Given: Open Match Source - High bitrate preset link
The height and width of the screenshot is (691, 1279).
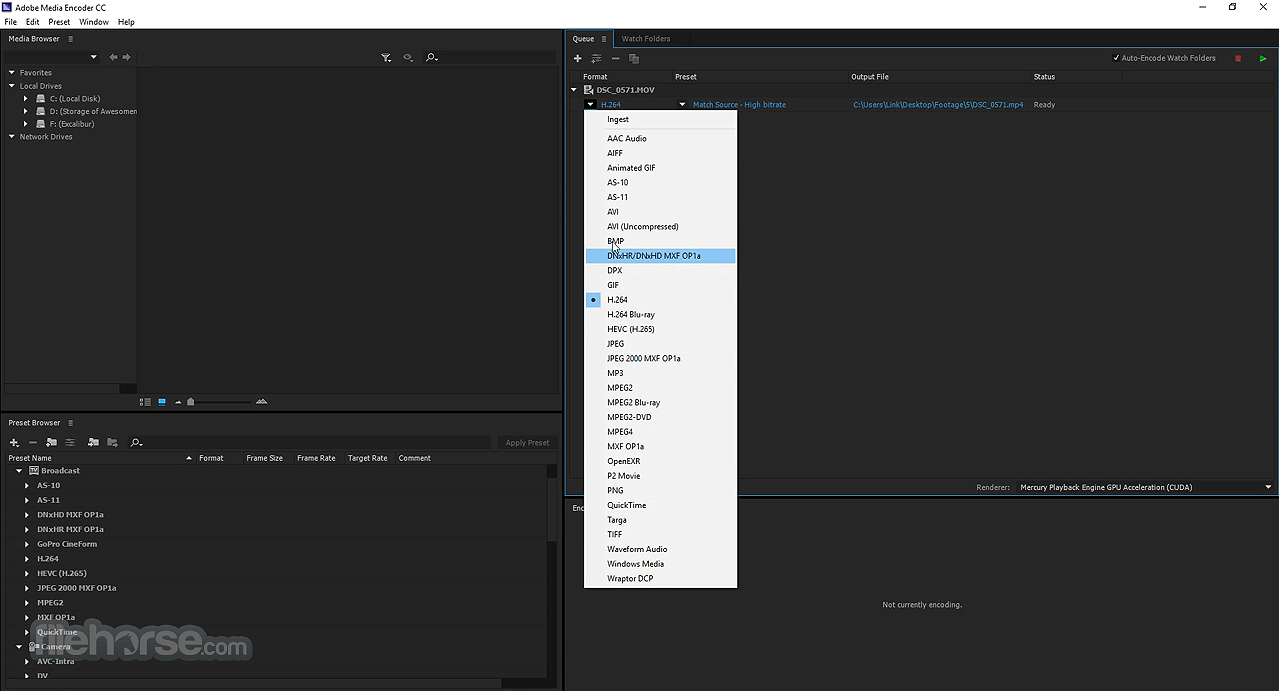Looking at the screenshot, I should [x=739, y=105].
